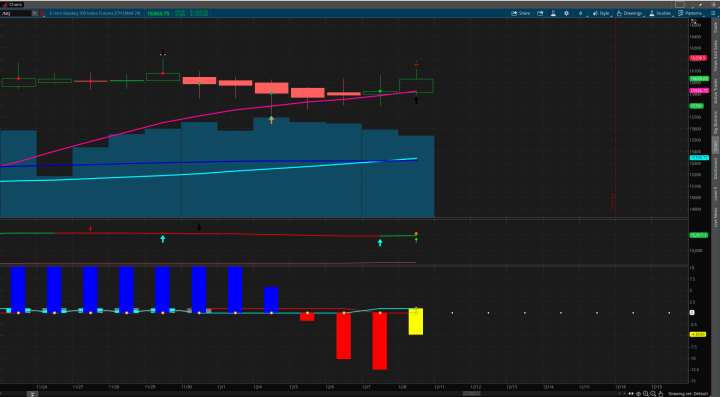This screenshot has height=397, width=720.
Task: Expand the symbol selector dropdown arrow
Action: 34,13
